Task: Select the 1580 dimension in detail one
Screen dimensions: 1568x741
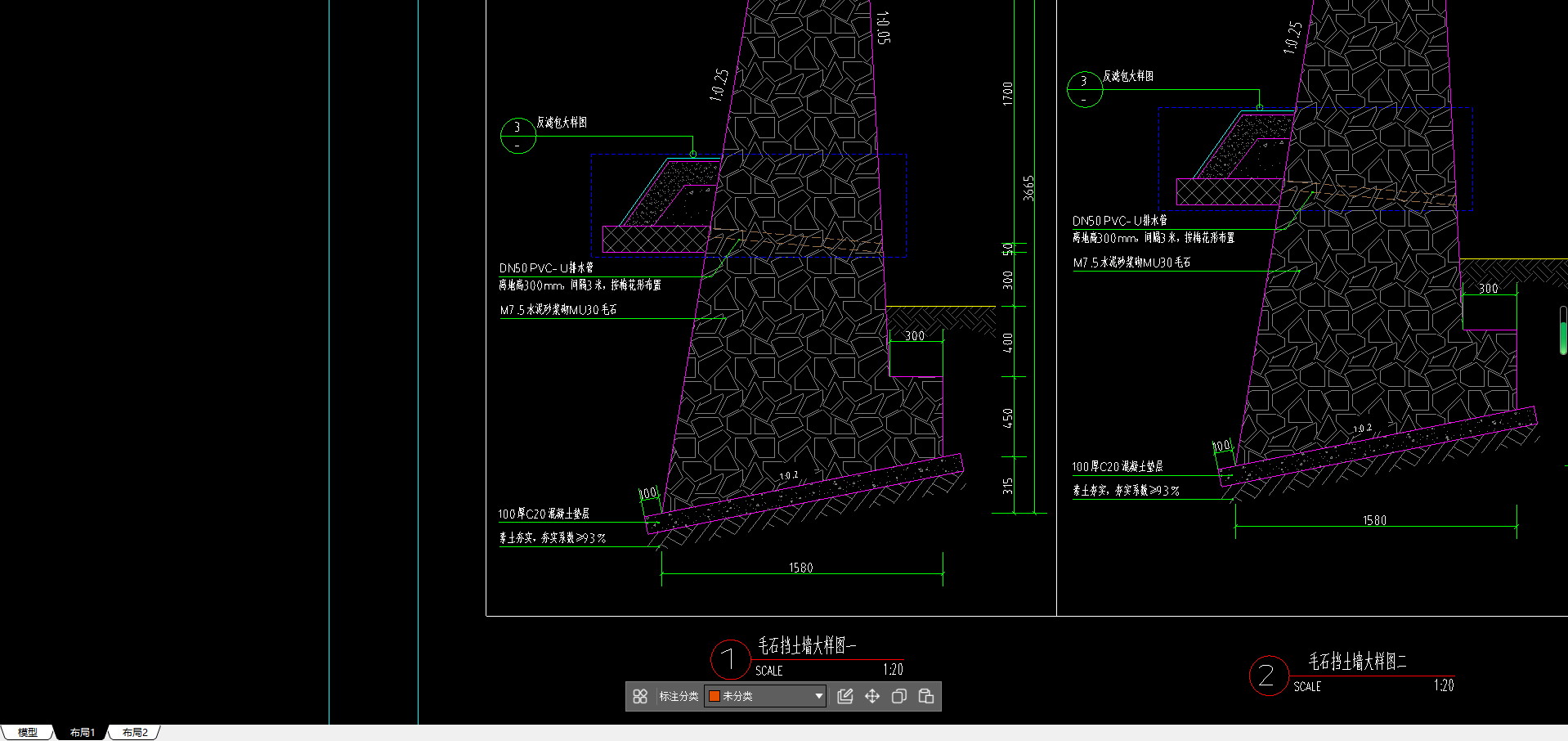Action: pos(801,568)
